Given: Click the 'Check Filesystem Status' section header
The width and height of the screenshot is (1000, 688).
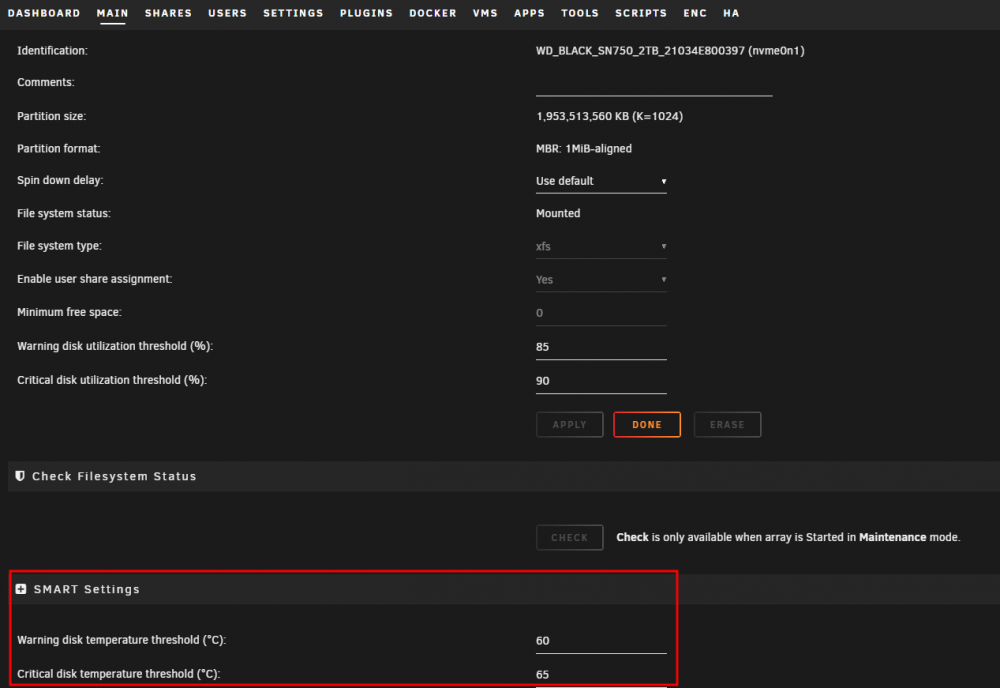Looking at the screenshot, I should coord(114,476).
